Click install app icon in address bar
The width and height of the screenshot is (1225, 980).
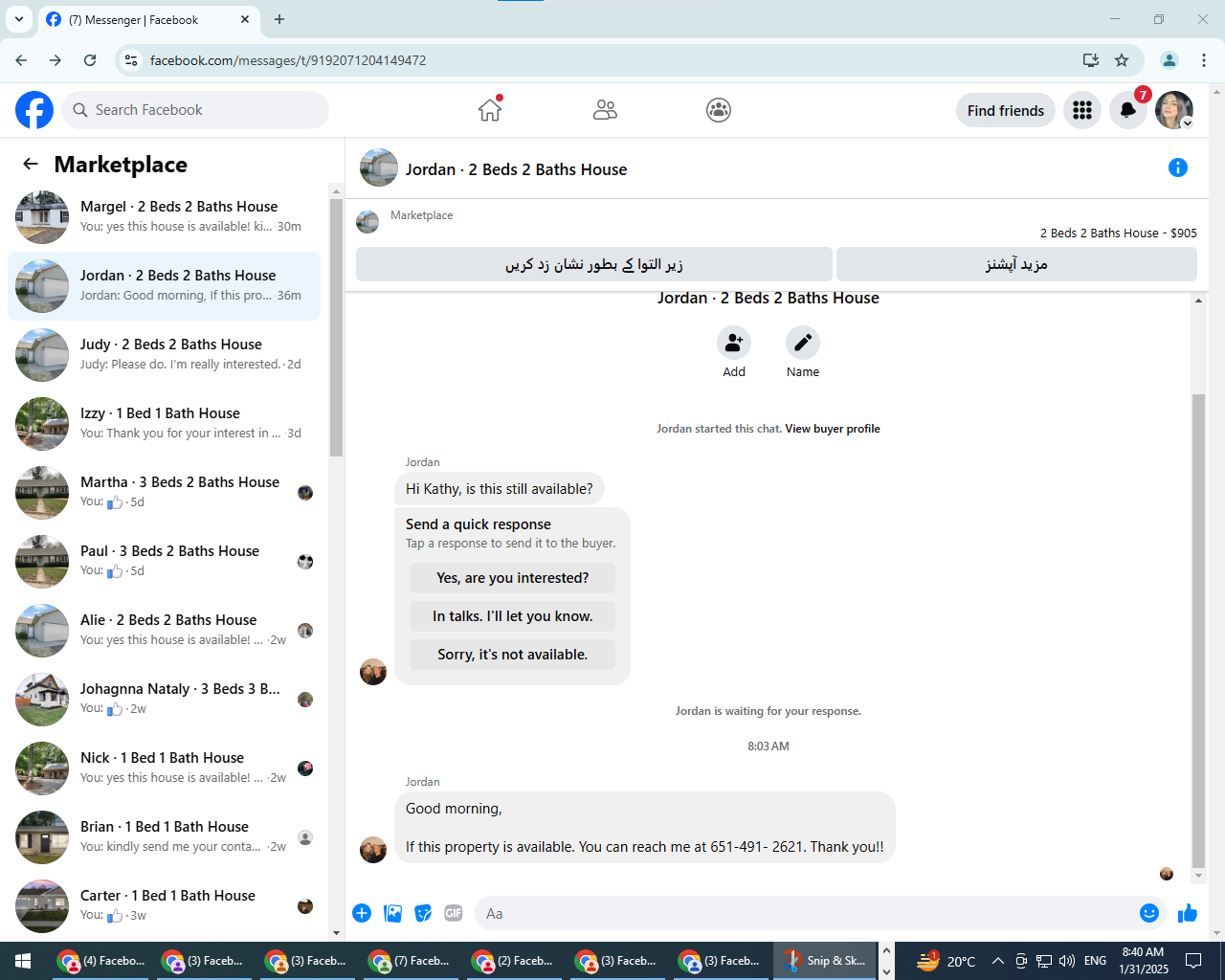click(x=1090, y=60)
